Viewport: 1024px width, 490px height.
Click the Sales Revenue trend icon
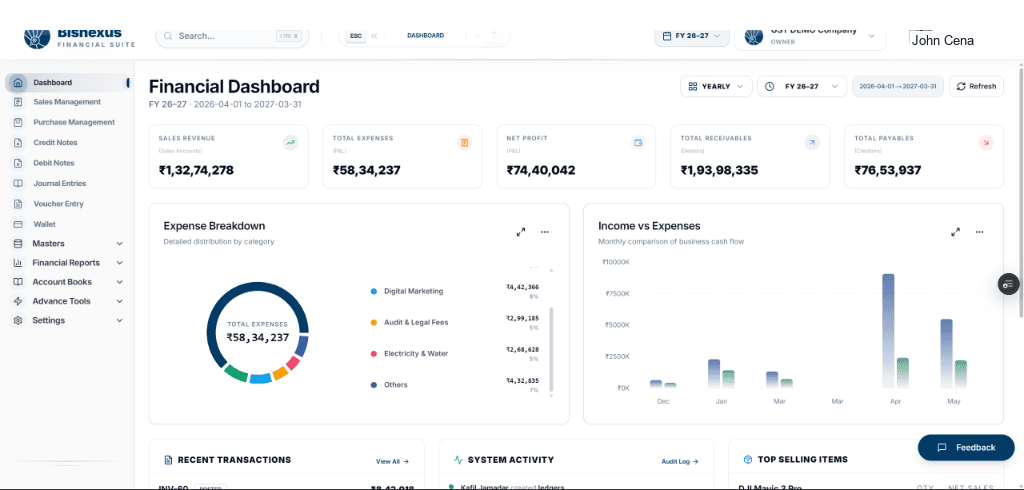[291, 142]
